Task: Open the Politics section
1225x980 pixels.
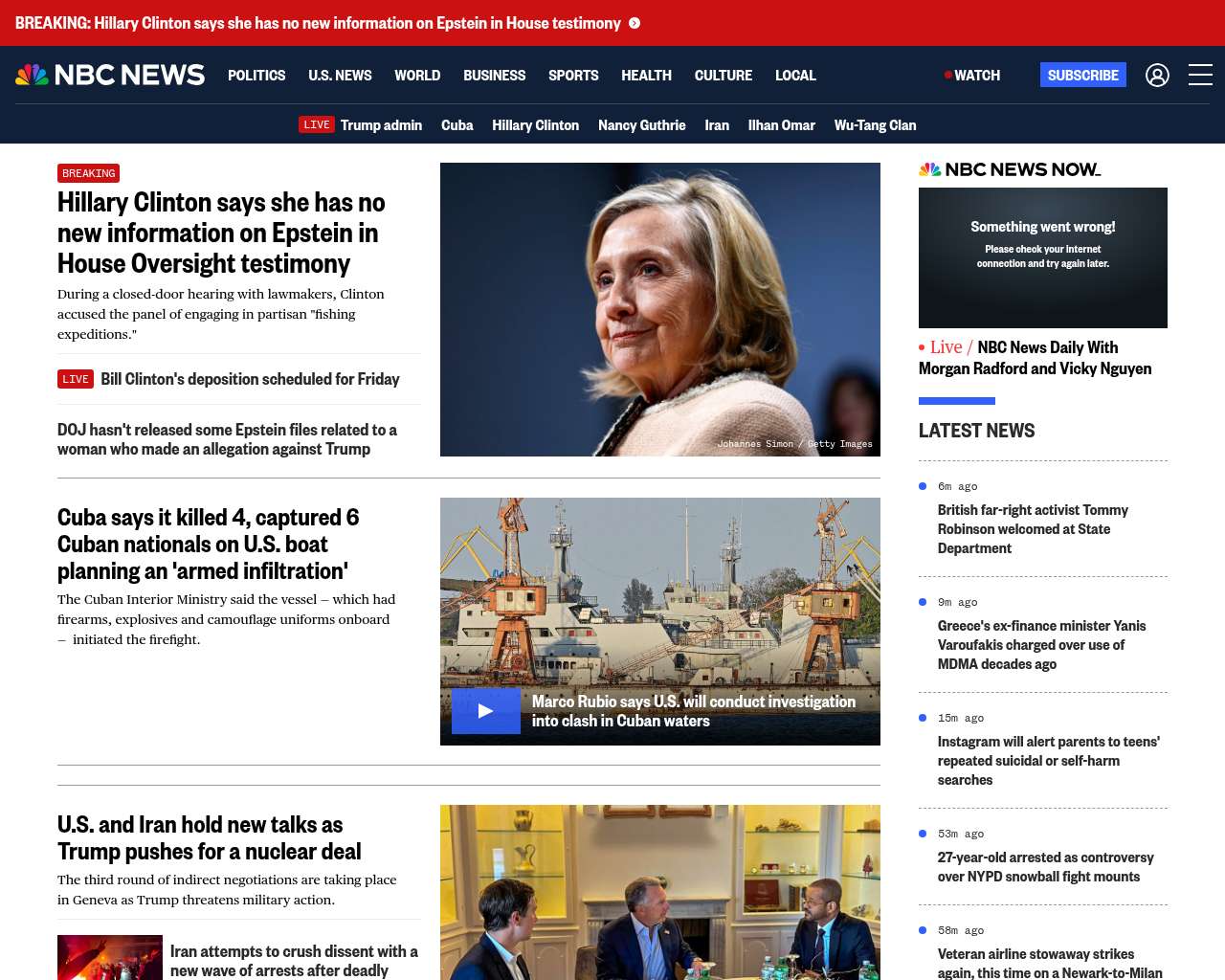Action: click(256, 76)
